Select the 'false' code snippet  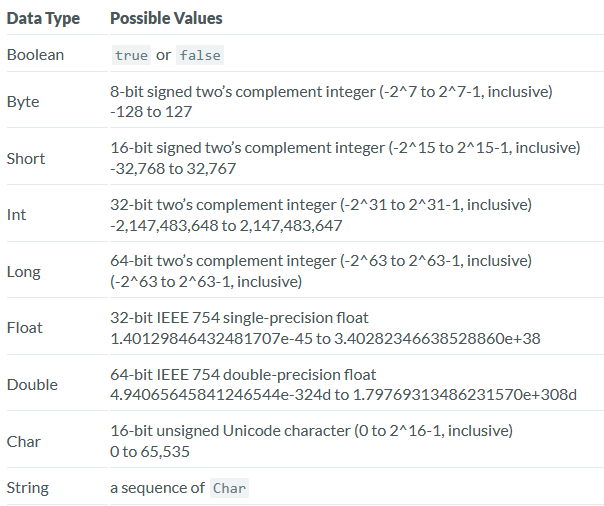(200, 55)
